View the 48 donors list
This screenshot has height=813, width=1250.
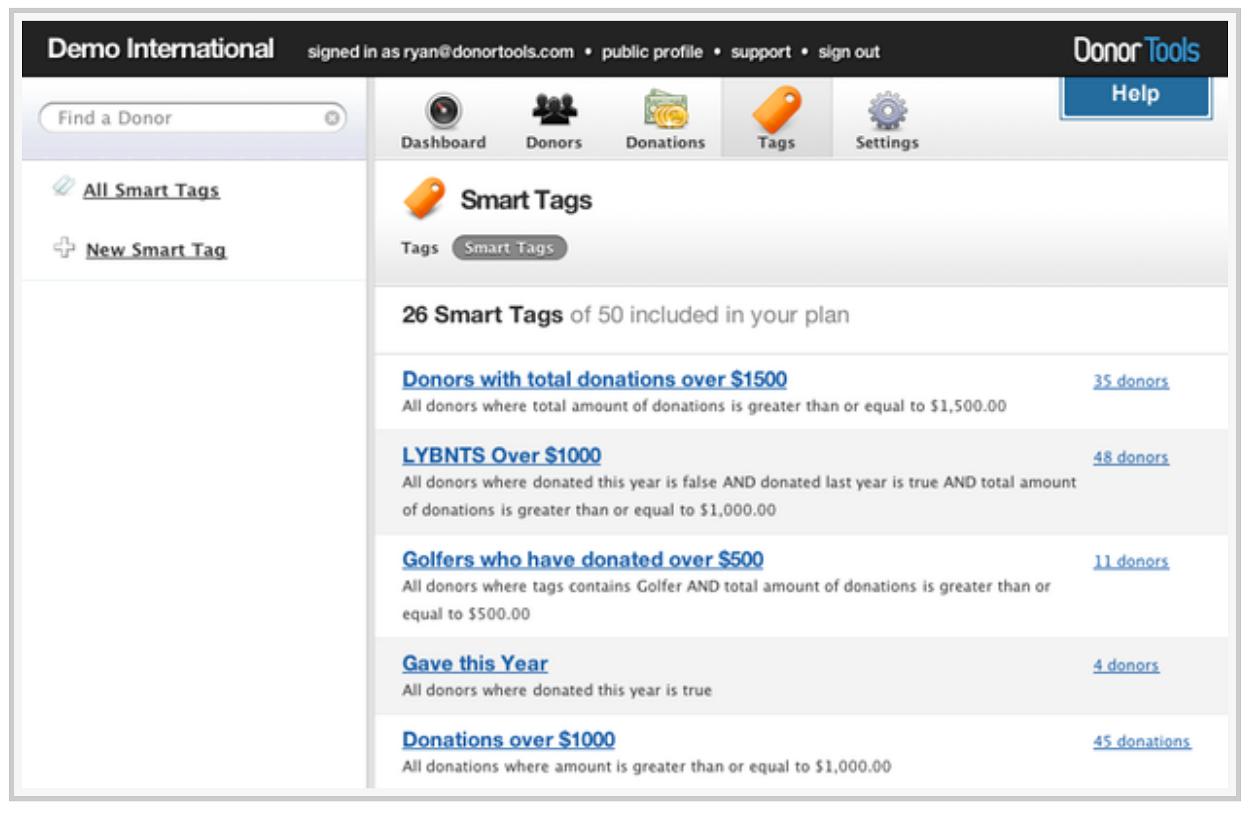[1130, 457]
